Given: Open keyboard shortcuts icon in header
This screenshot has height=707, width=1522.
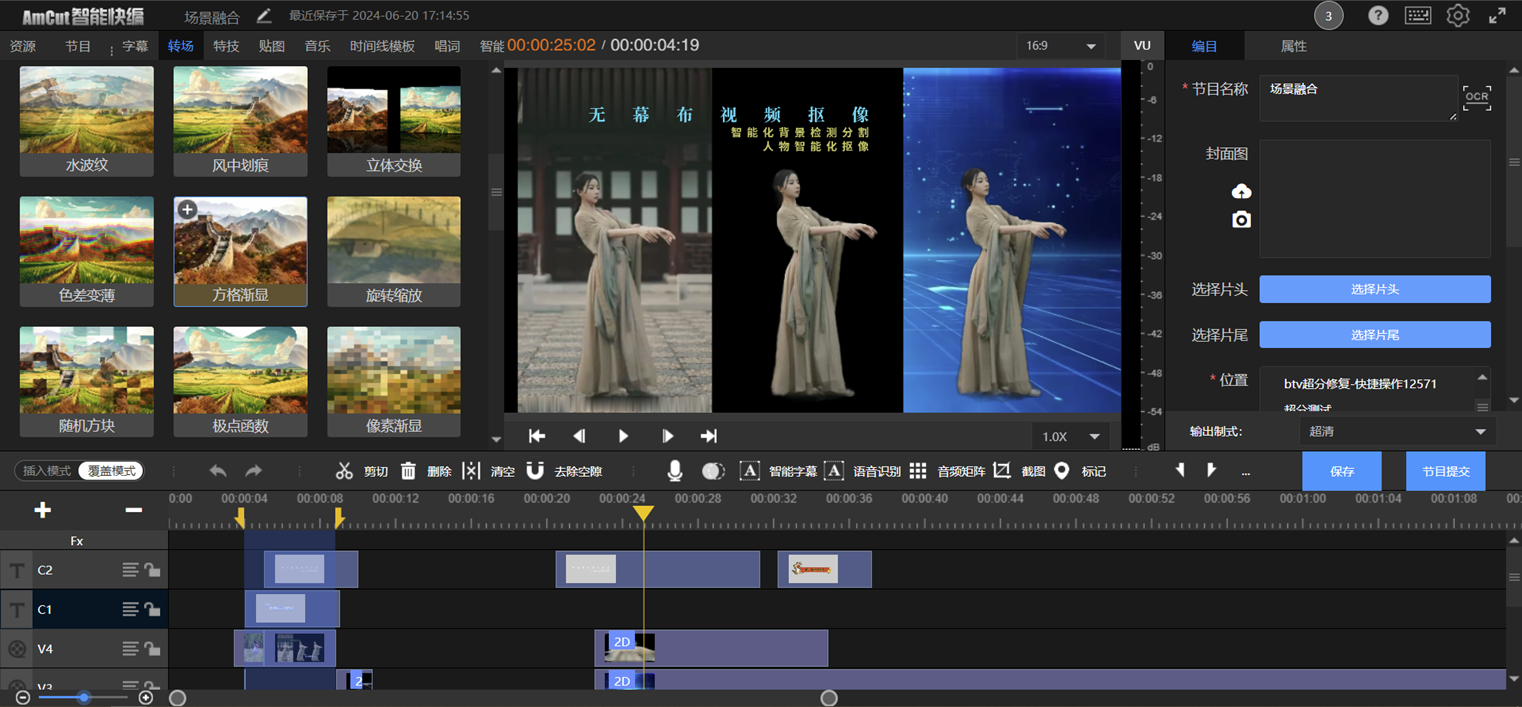Looking at the screenshot, I should (x=1417, y=16).
